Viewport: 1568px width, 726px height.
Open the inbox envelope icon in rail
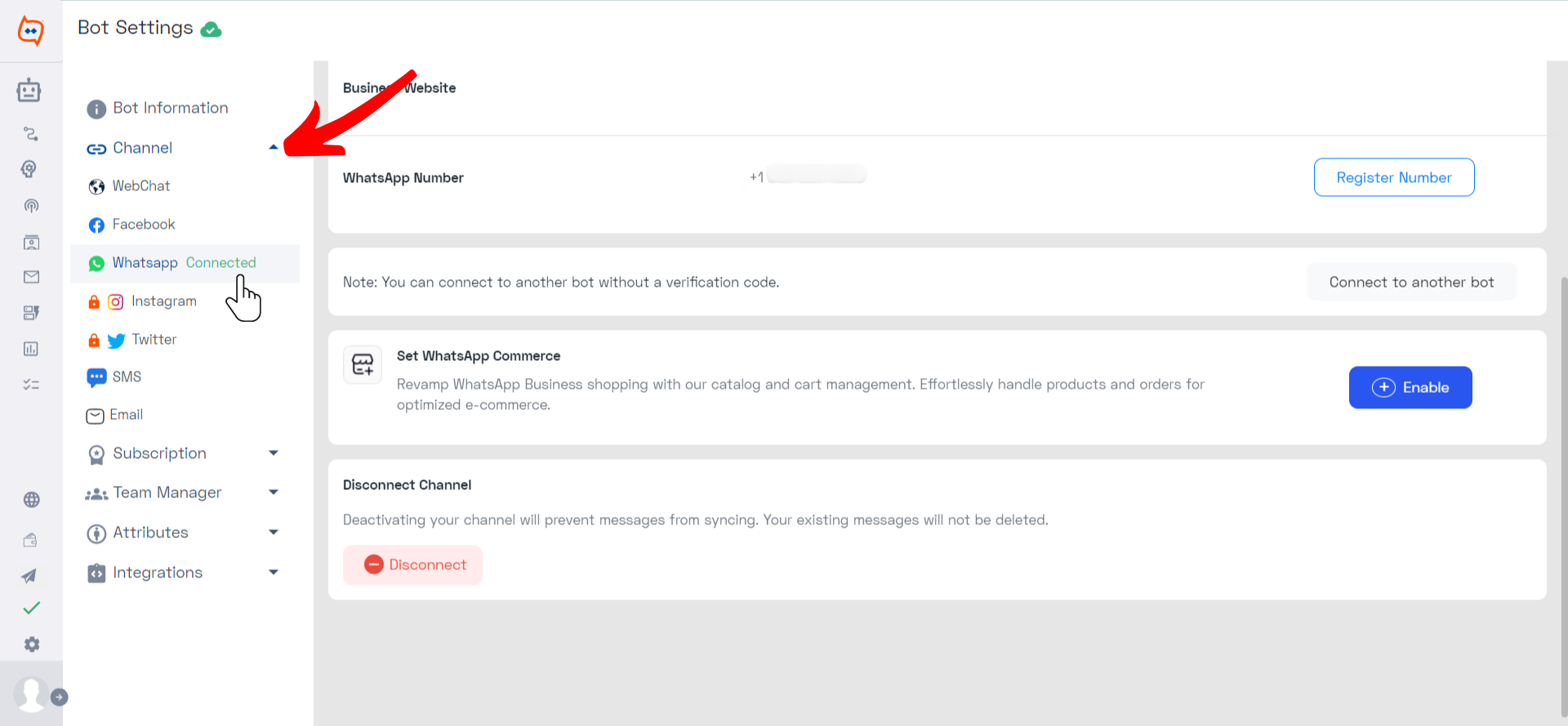[x=31, y=277]
